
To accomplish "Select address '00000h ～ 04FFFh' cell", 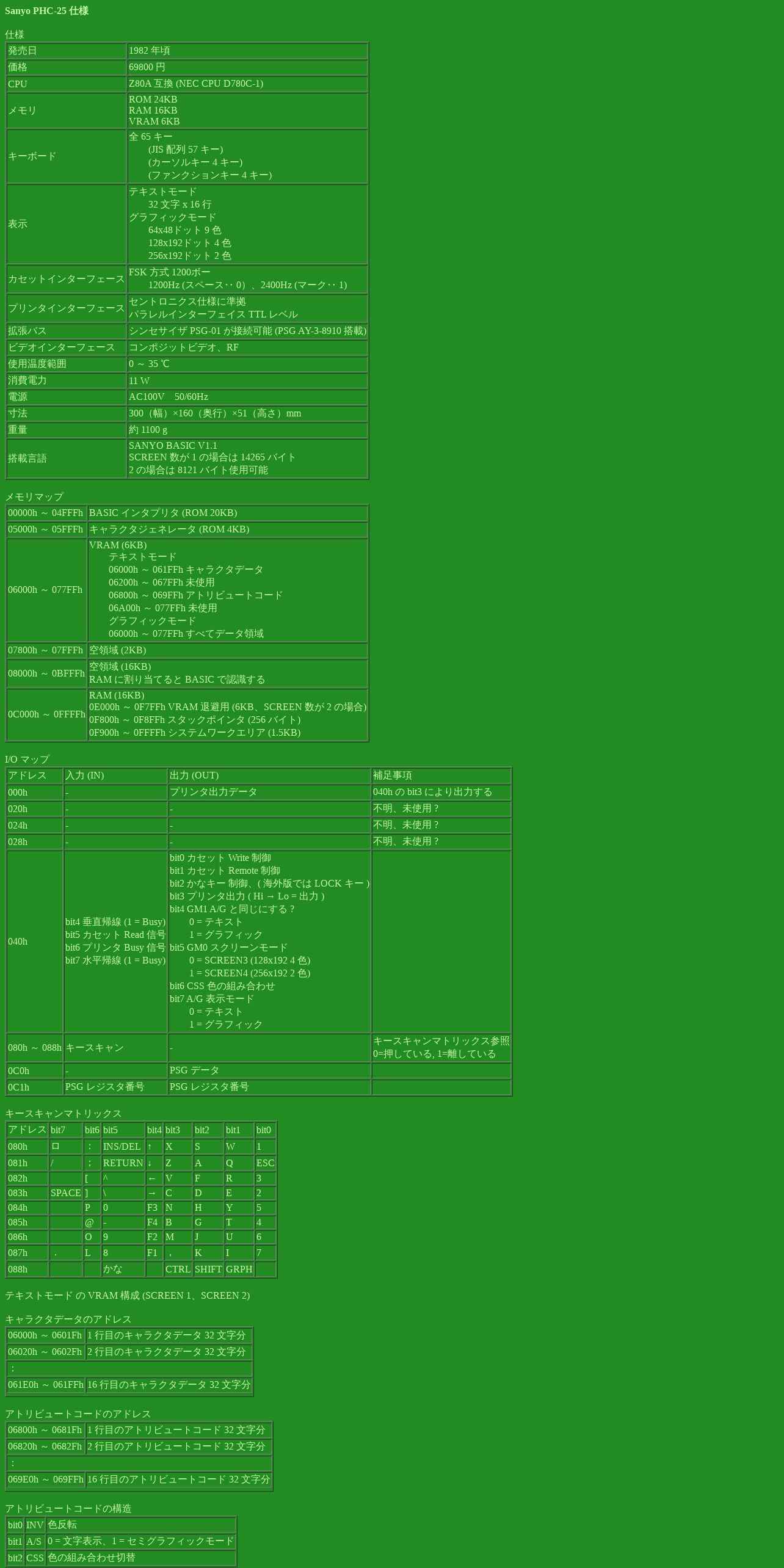I will coord(46,513).
